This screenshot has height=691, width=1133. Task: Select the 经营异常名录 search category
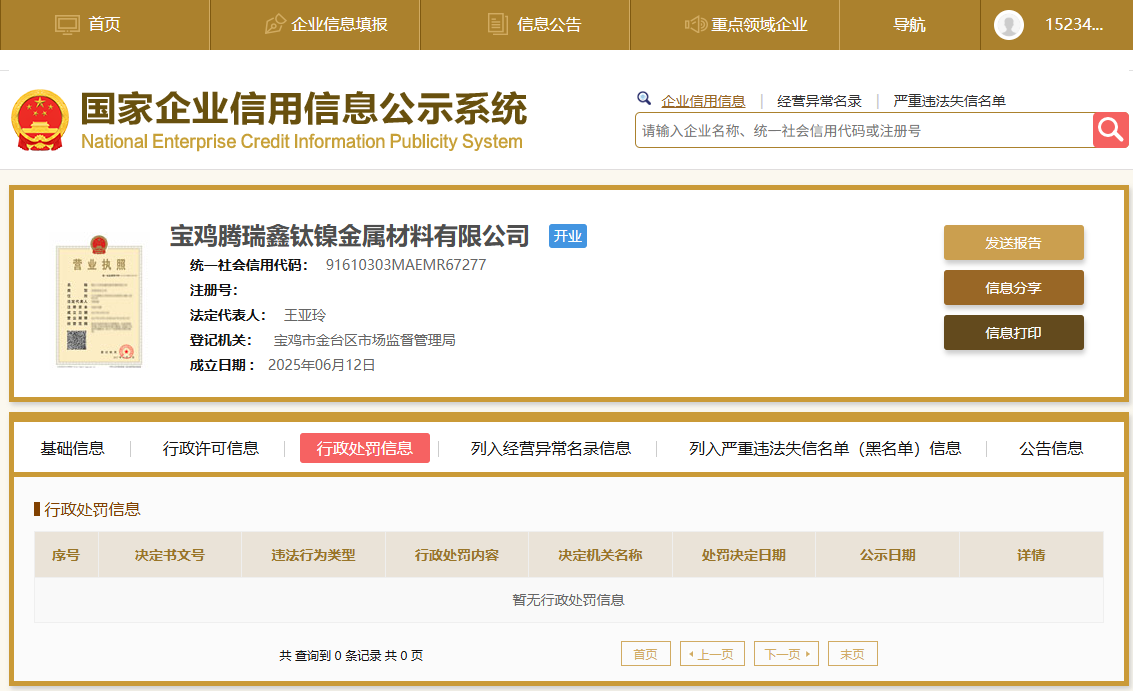pos(819,101)
